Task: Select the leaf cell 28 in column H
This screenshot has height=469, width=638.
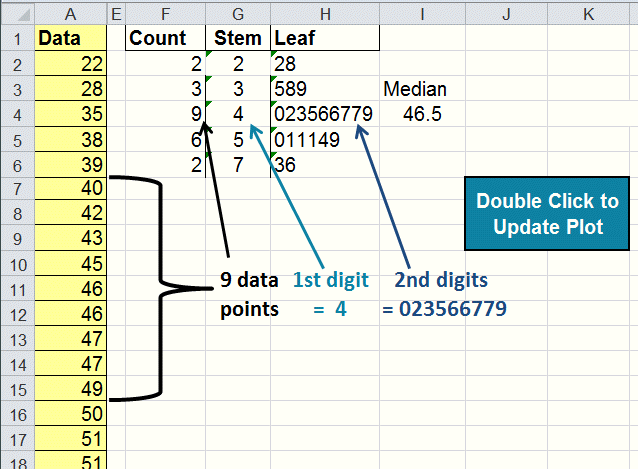Action: (325, 63)
